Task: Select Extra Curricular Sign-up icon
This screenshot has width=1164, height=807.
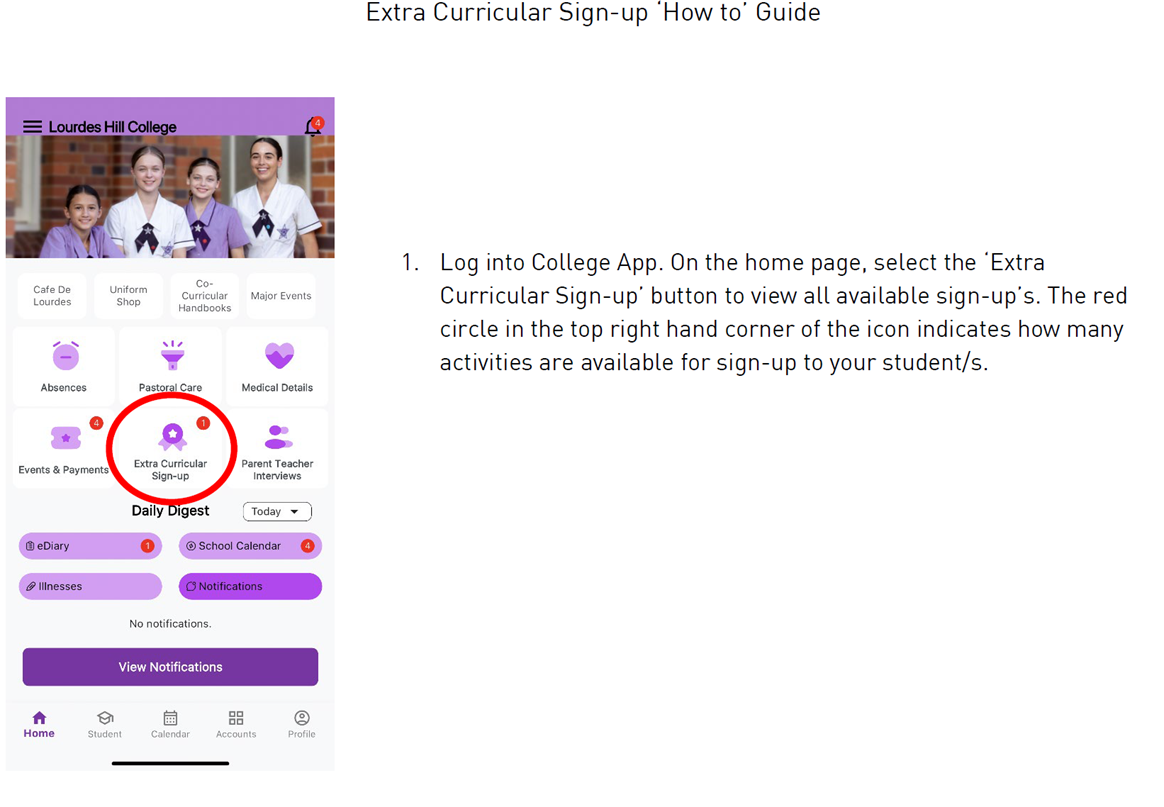Action: tap(172, 437)
